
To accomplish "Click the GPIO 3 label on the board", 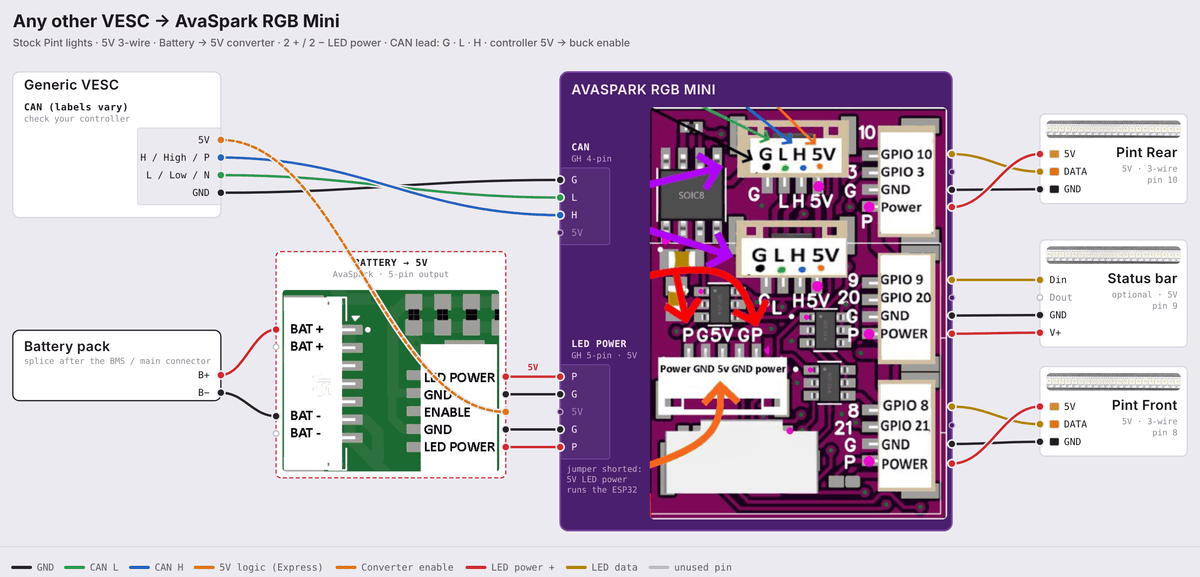I will click(x=902, y=172).
